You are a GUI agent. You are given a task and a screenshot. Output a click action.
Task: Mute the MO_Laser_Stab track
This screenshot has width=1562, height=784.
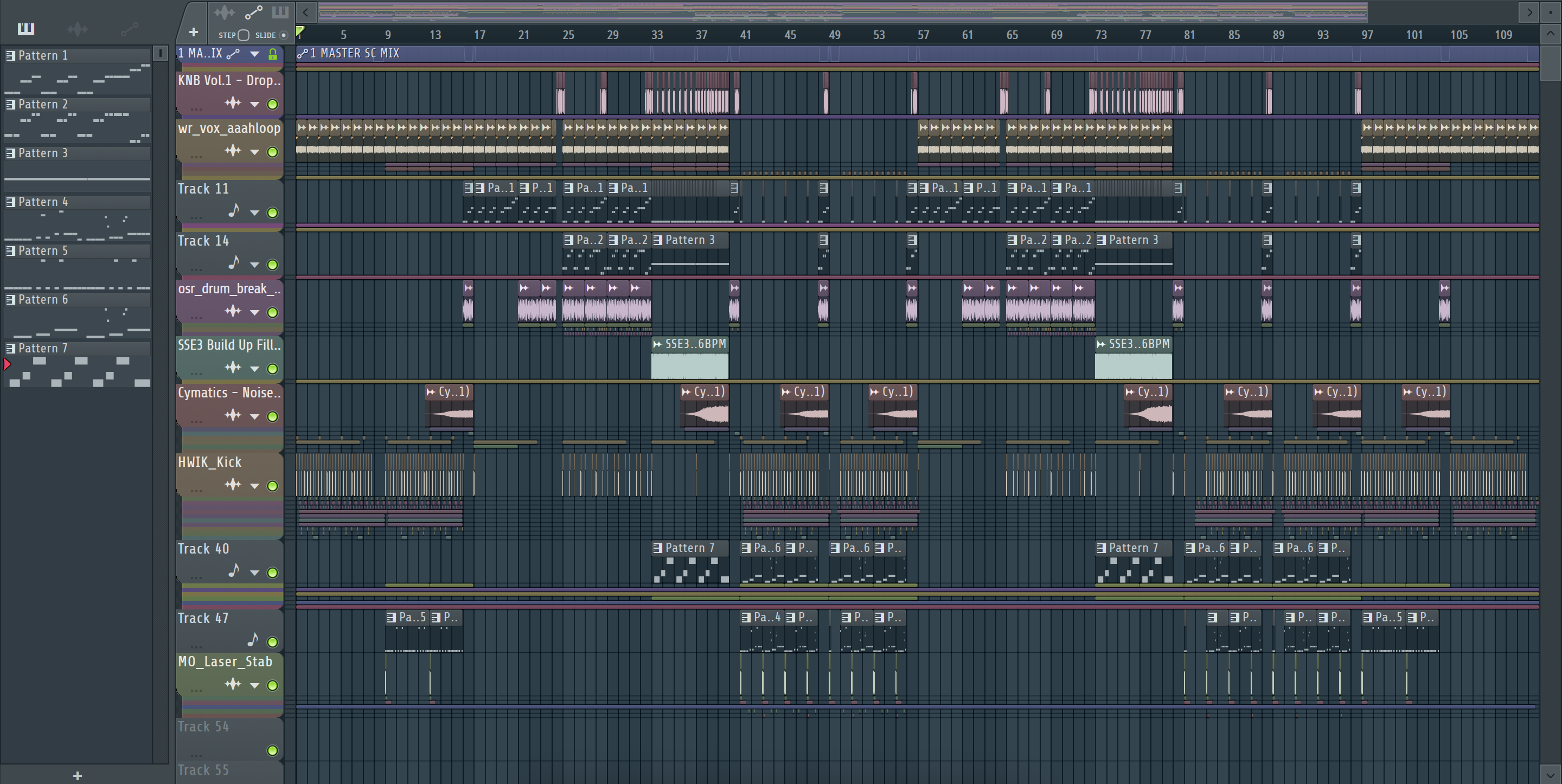(273, 685)
